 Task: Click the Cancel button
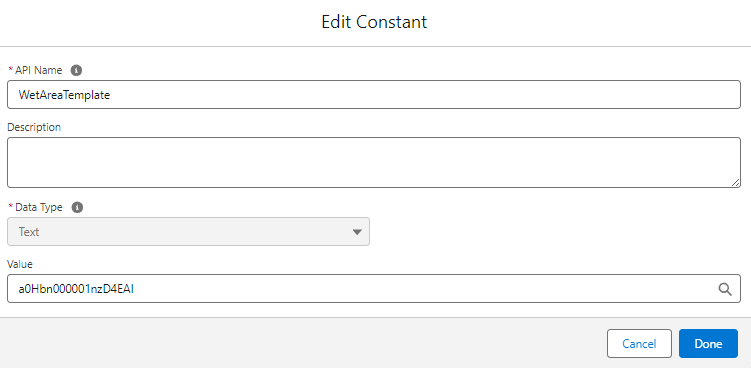click(x=639, y=344)
